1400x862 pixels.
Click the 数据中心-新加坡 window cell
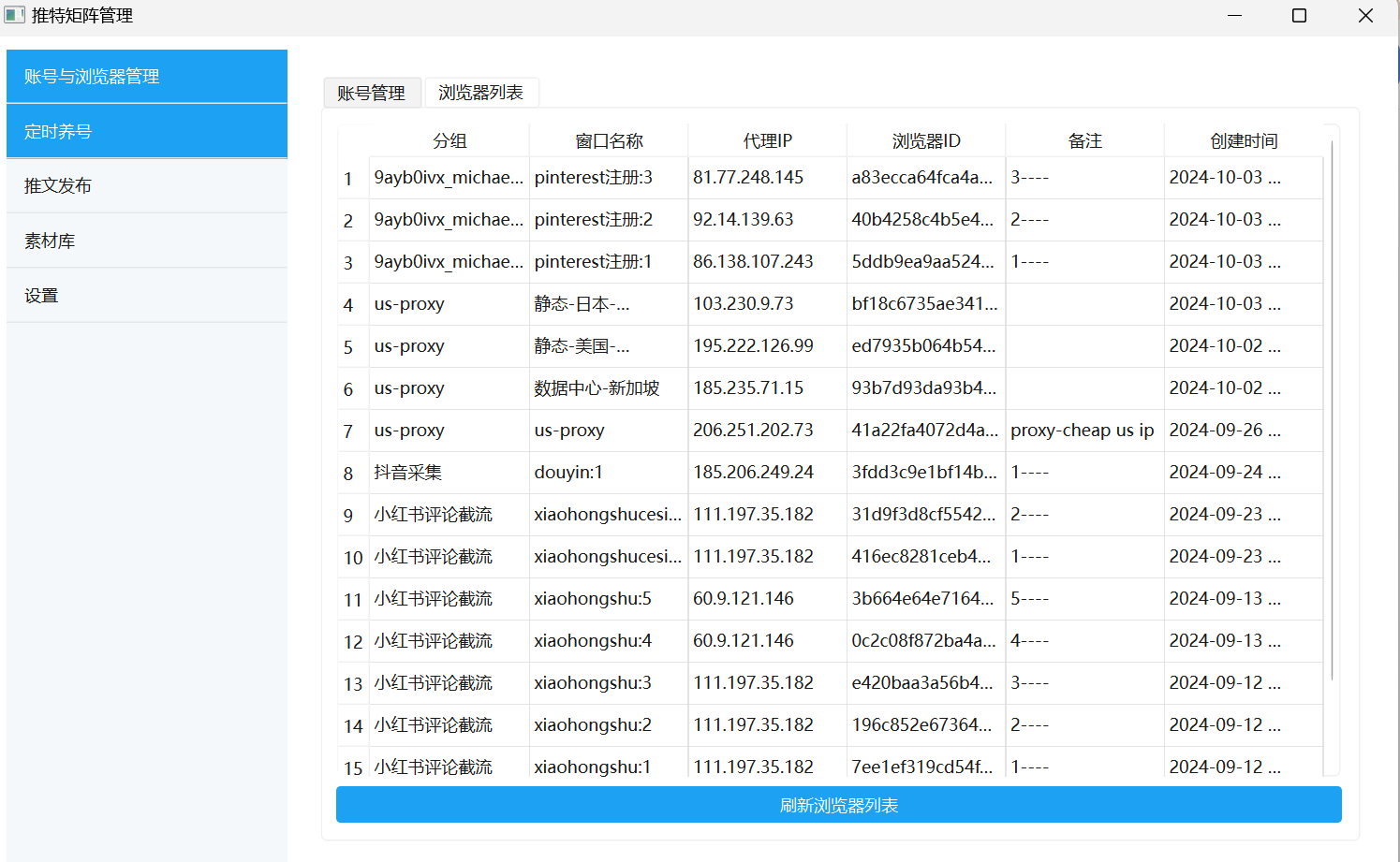coord(597,388)
